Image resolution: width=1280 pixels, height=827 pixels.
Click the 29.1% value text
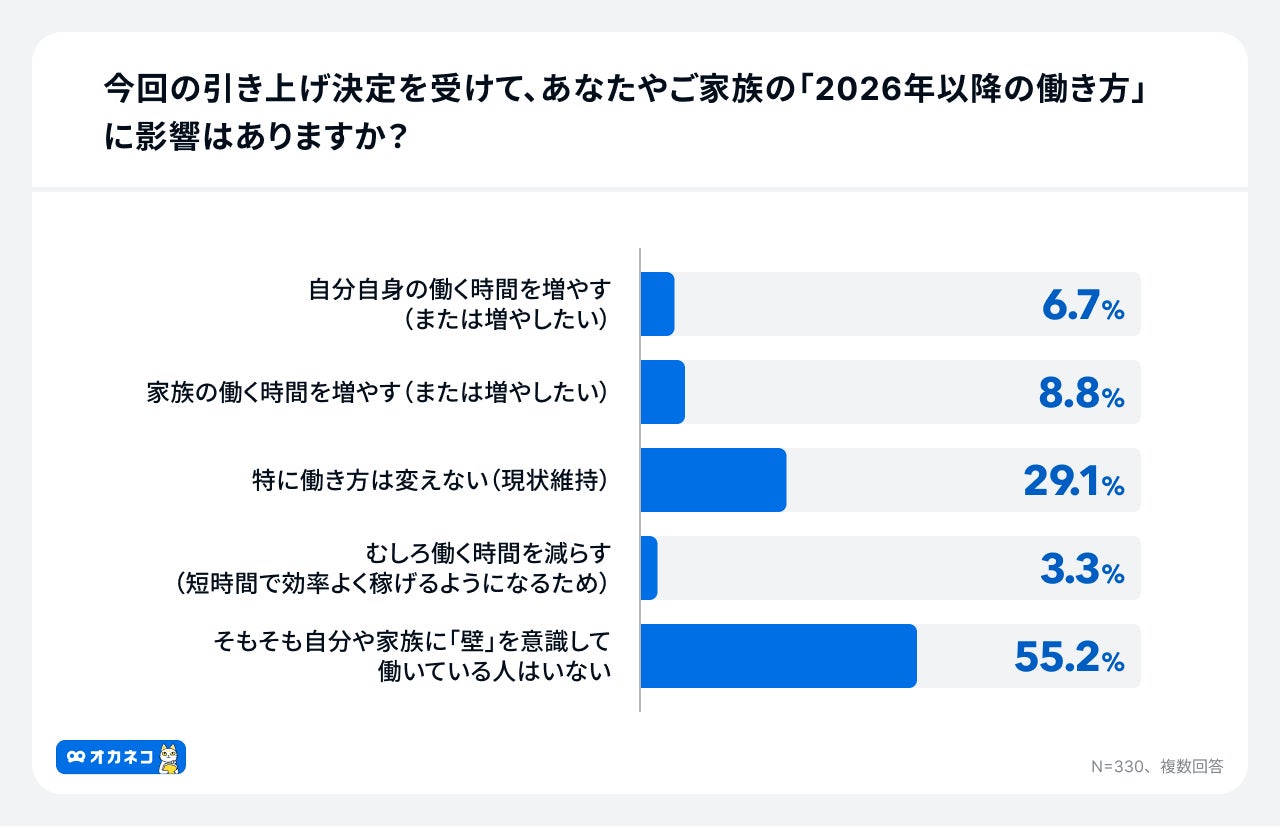click(1073, 481)
